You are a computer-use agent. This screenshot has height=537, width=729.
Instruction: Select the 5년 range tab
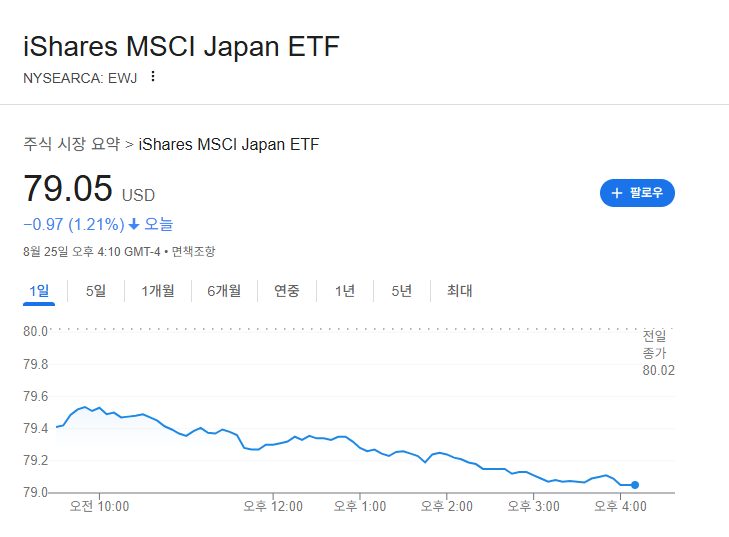click(402, 291)
